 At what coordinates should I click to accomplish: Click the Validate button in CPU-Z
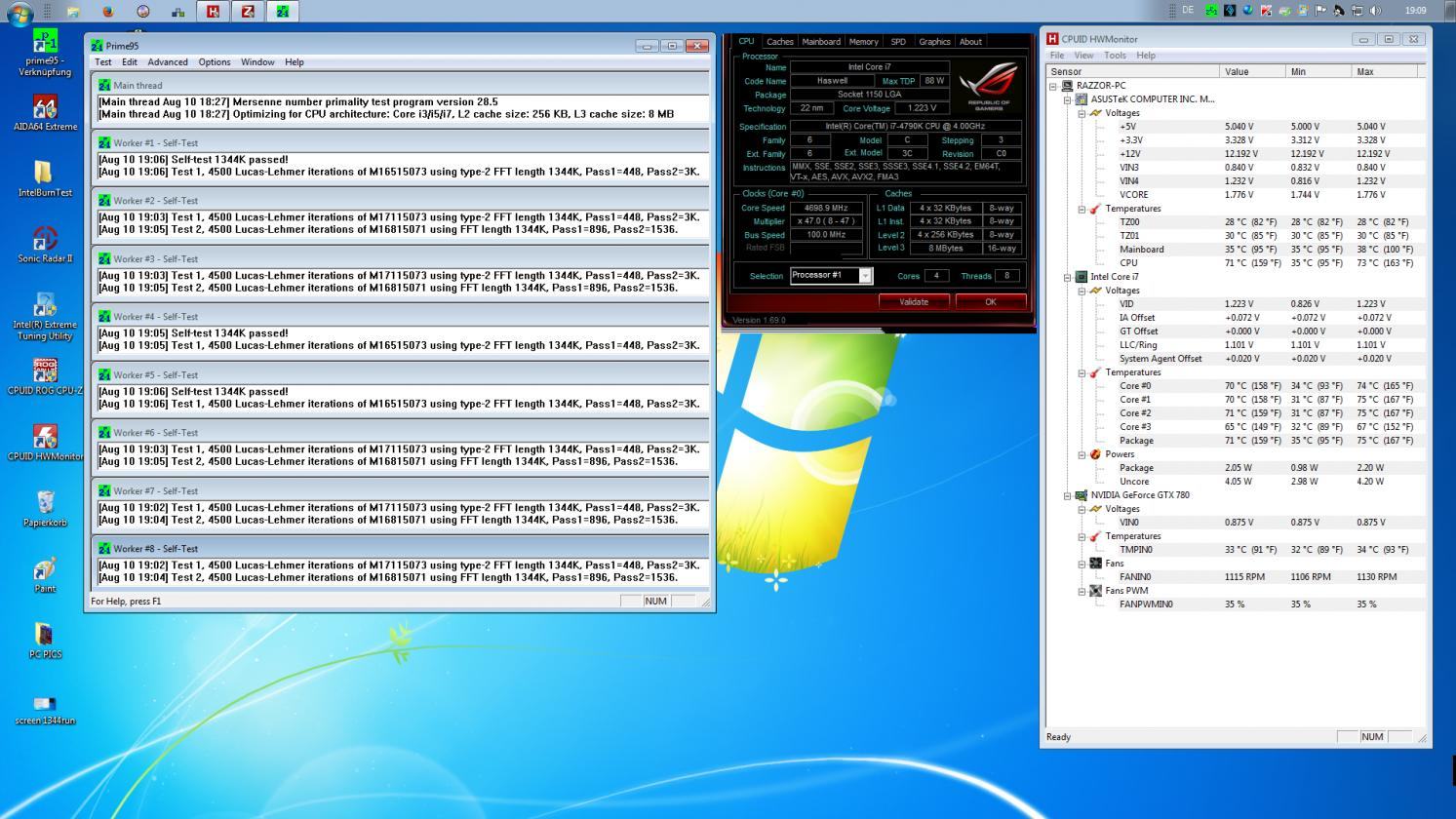[914, 302]
